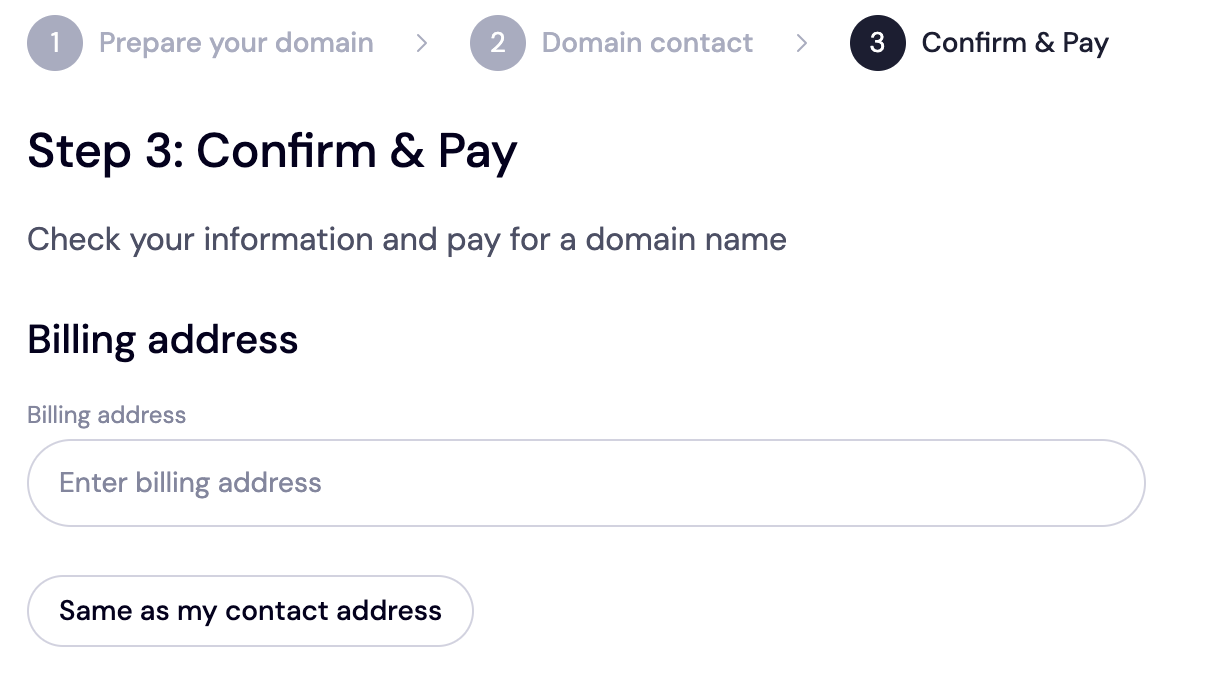Click the step 3 number circle

click(x=877, y=43)
